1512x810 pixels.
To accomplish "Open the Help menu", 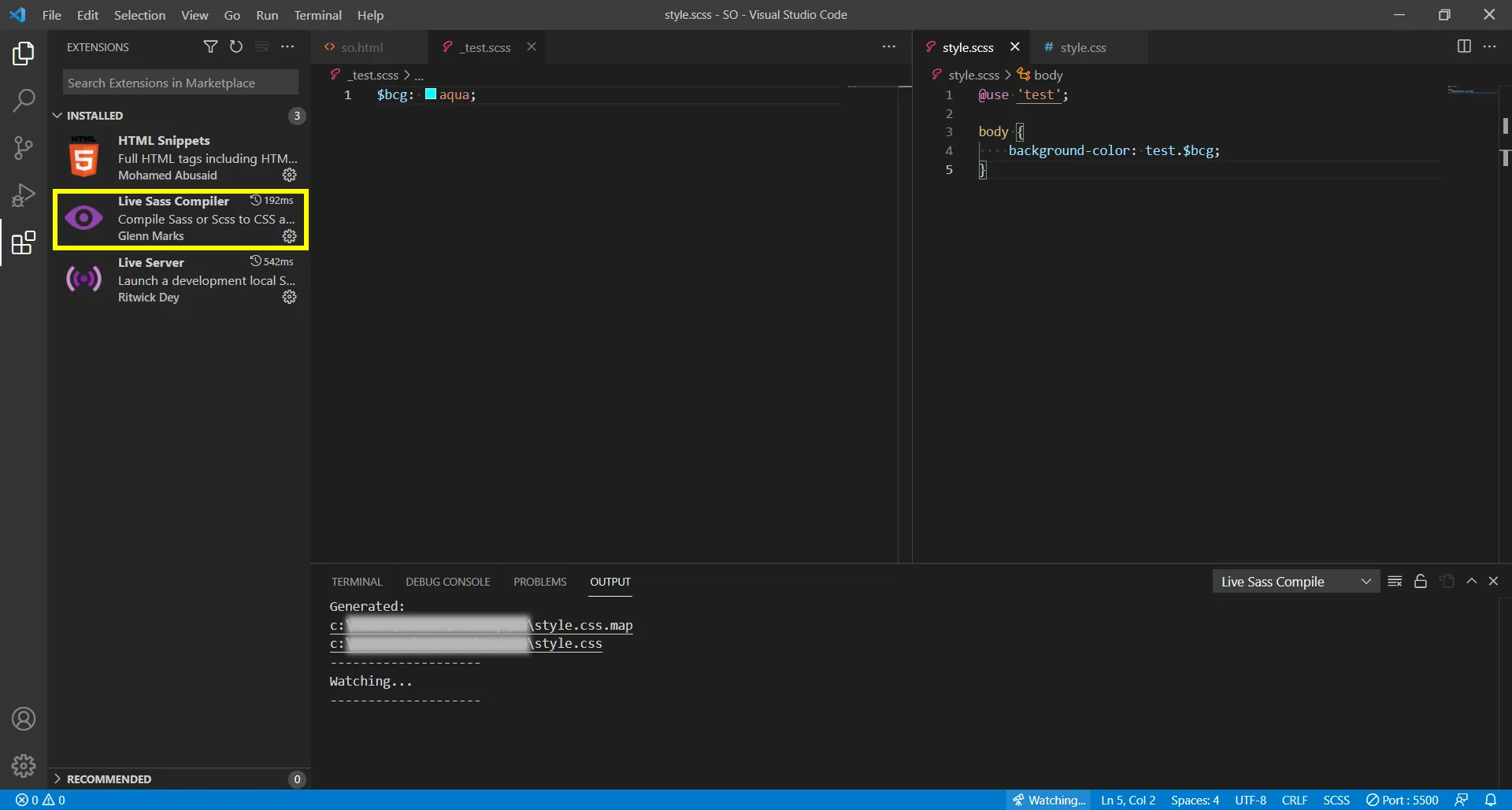I will (370, 15).
